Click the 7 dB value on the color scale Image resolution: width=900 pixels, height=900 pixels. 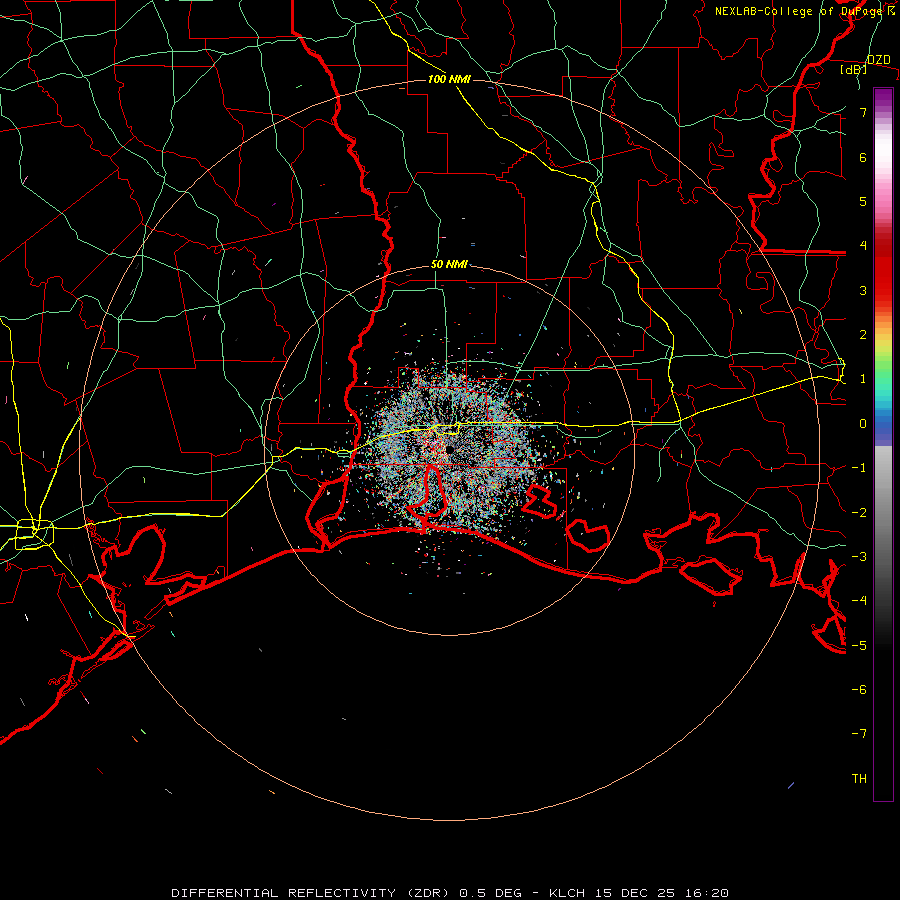click(x=863, y=112)
